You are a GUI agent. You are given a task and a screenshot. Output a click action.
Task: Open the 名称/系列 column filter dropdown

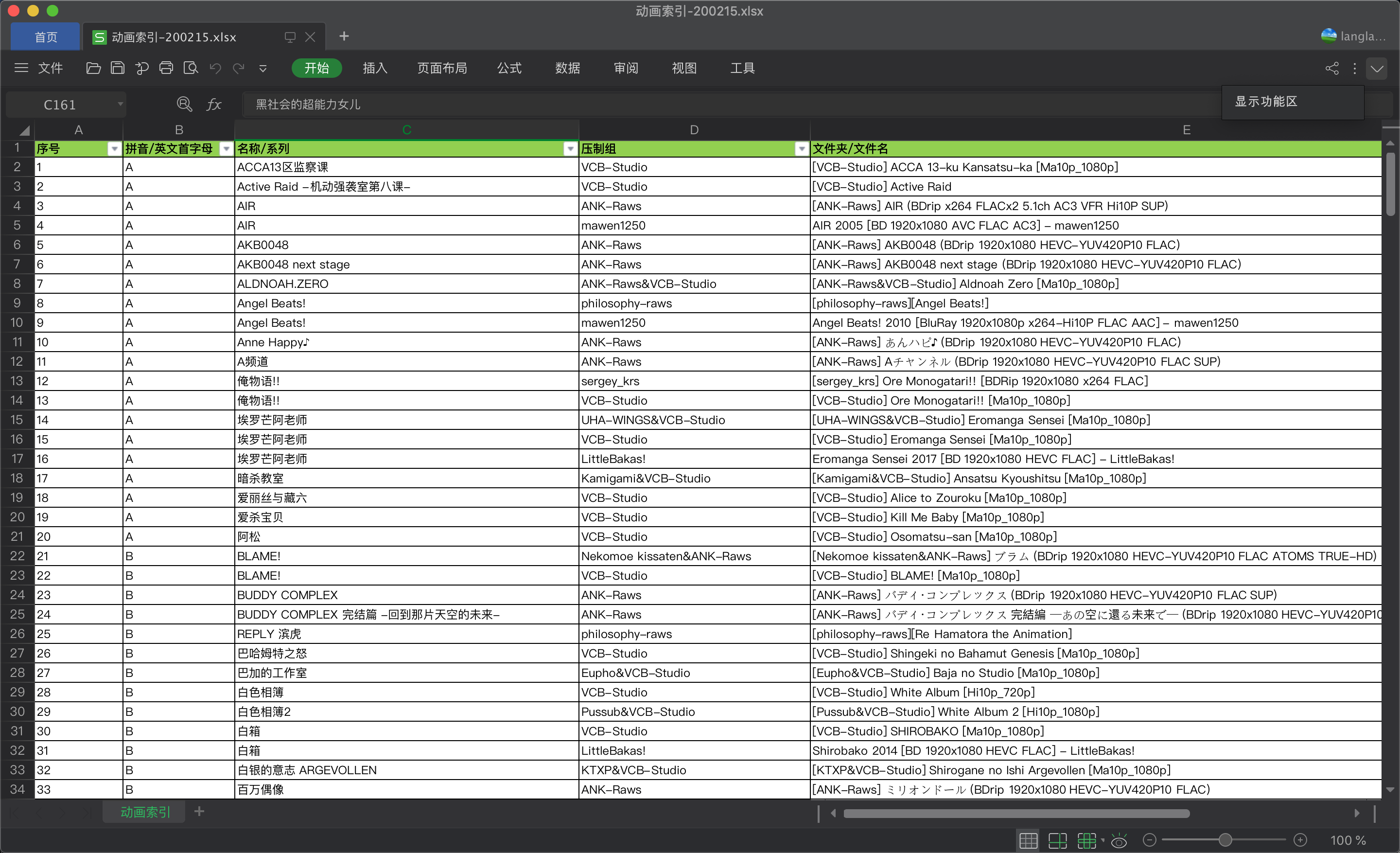(x=570, y=149)
